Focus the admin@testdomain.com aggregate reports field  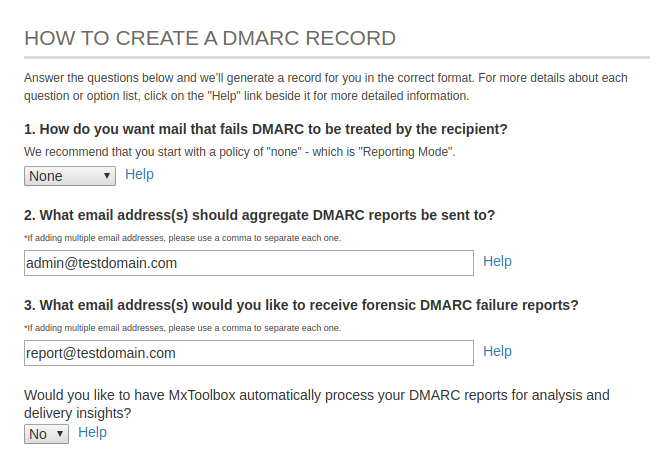point(248,263)
